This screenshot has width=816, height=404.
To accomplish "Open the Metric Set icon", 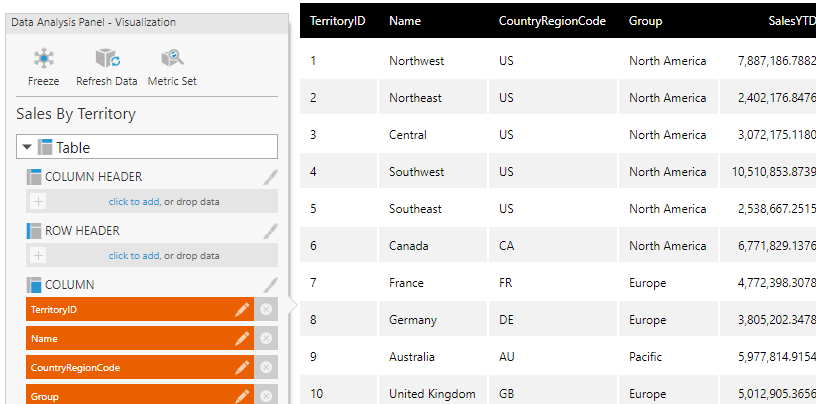I will tap(172, 60).
